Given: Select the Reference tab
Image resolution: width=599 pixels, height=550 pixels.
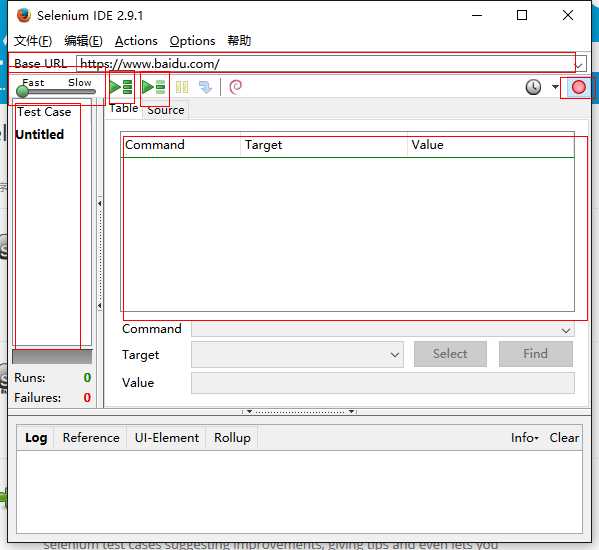Looking at the screenshot, I should click(91, 438).
